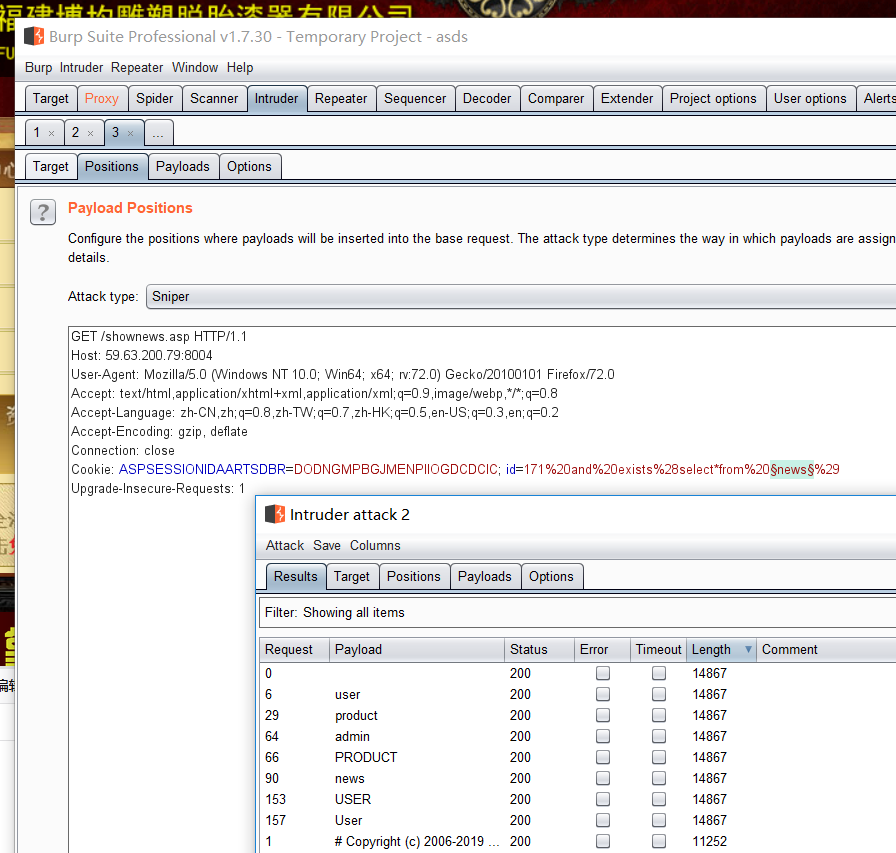Switch to Target tab in attack window
The width and height of the screenshot is (896, 853).
click(352, 576)
